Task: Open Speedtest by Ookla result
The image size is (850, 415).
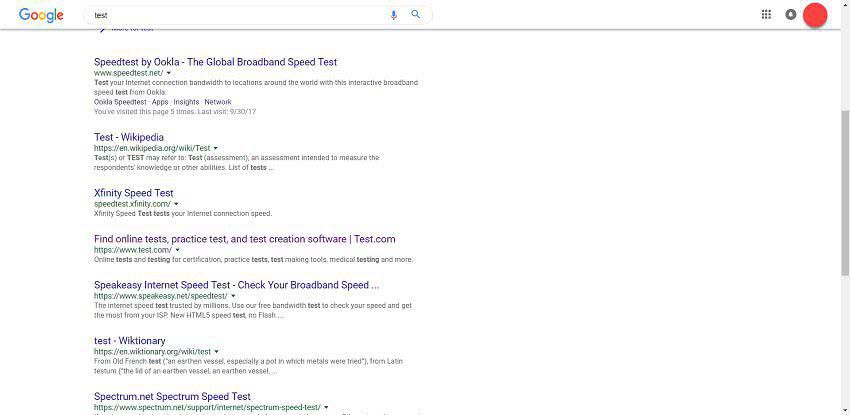Action: (215, 62)
